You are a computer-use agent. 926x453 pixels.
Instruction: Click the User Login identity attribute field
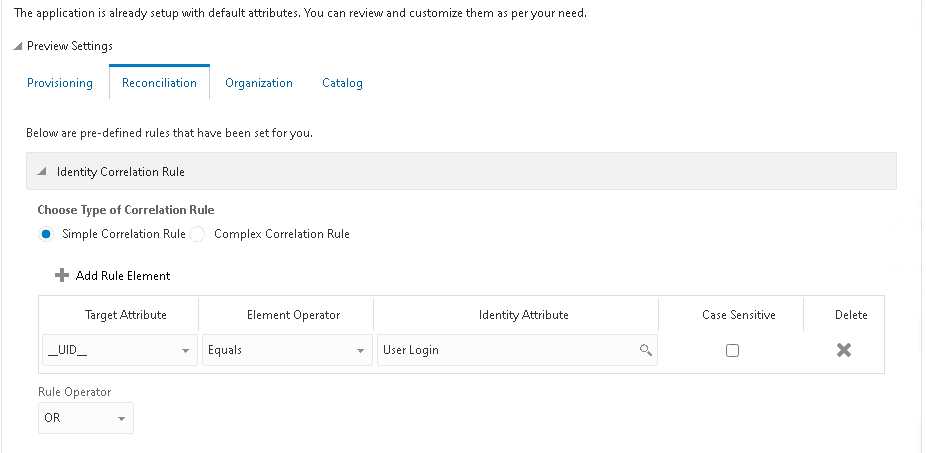point(517,350)
